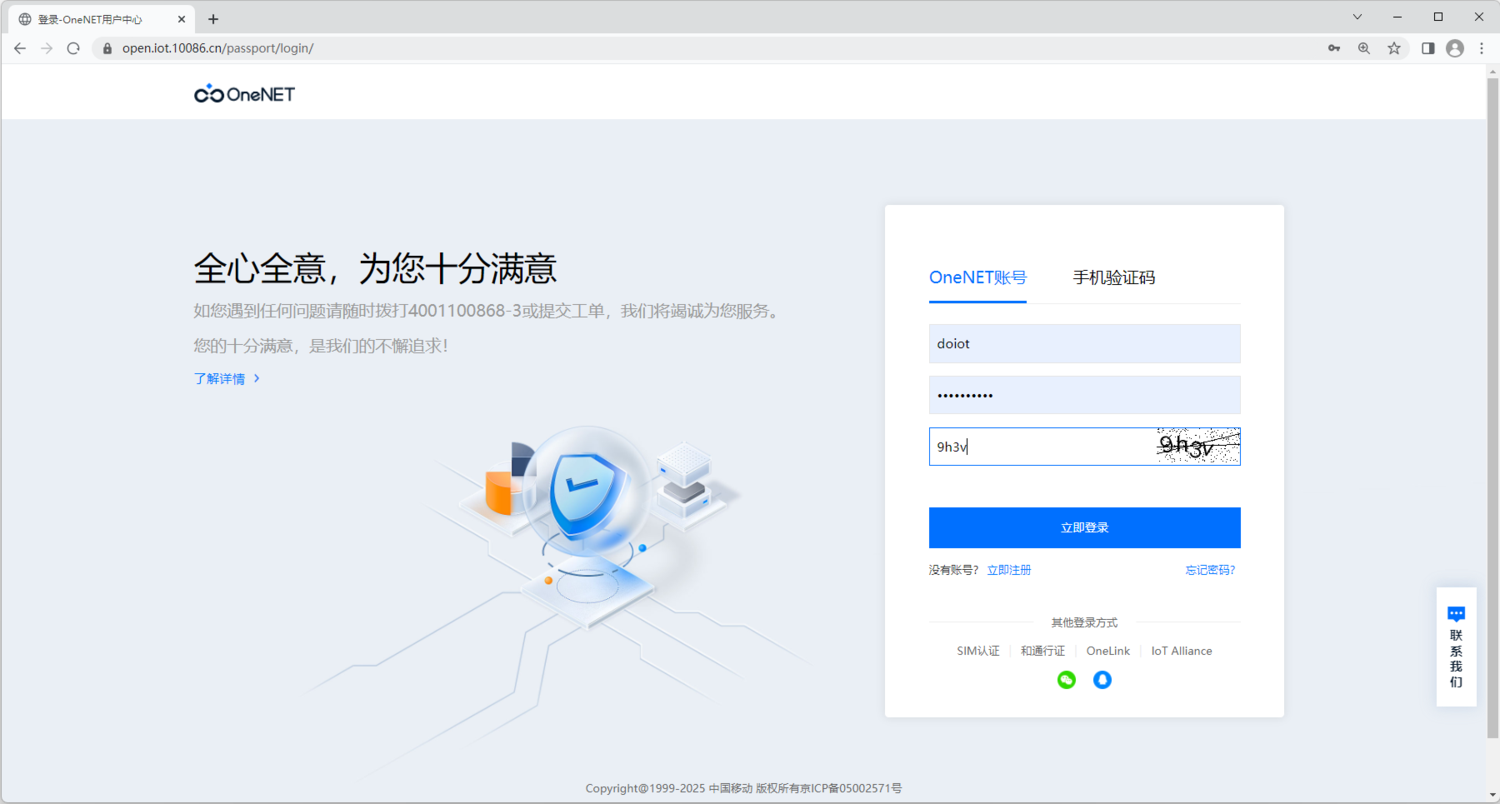Click the 立即注册 registration link

(1008, 569)
